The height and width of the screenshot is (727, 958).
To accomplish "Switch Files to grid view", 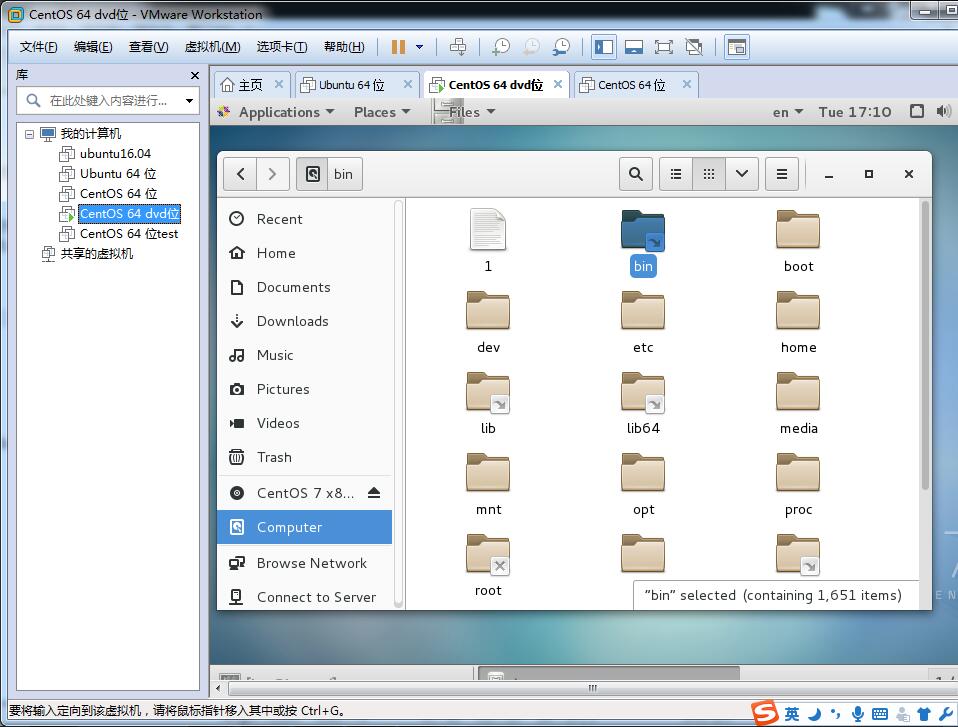I will [709, 174].
